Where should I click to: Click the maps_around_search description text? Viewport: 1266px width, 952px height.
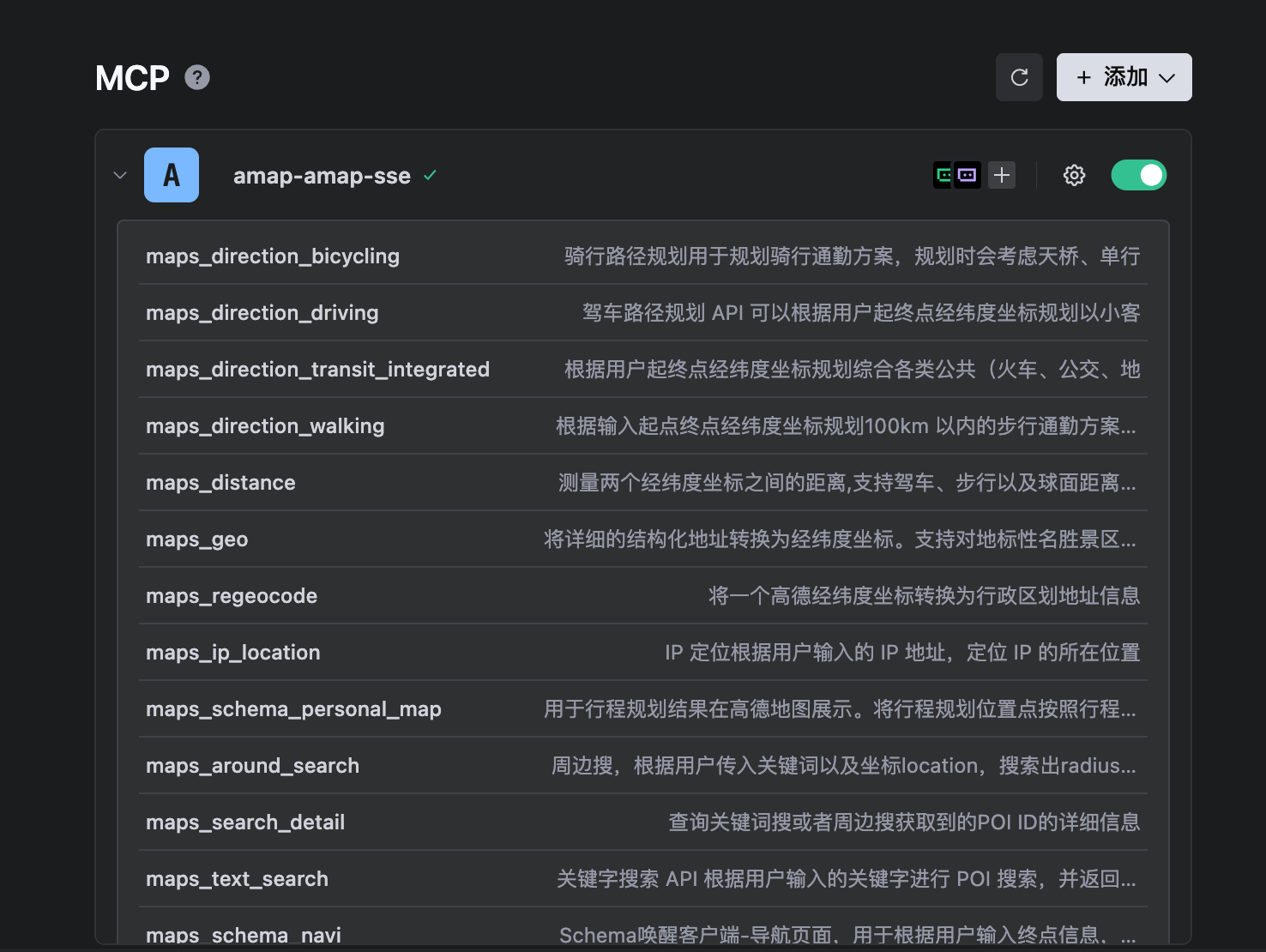(x=843, y=766)
